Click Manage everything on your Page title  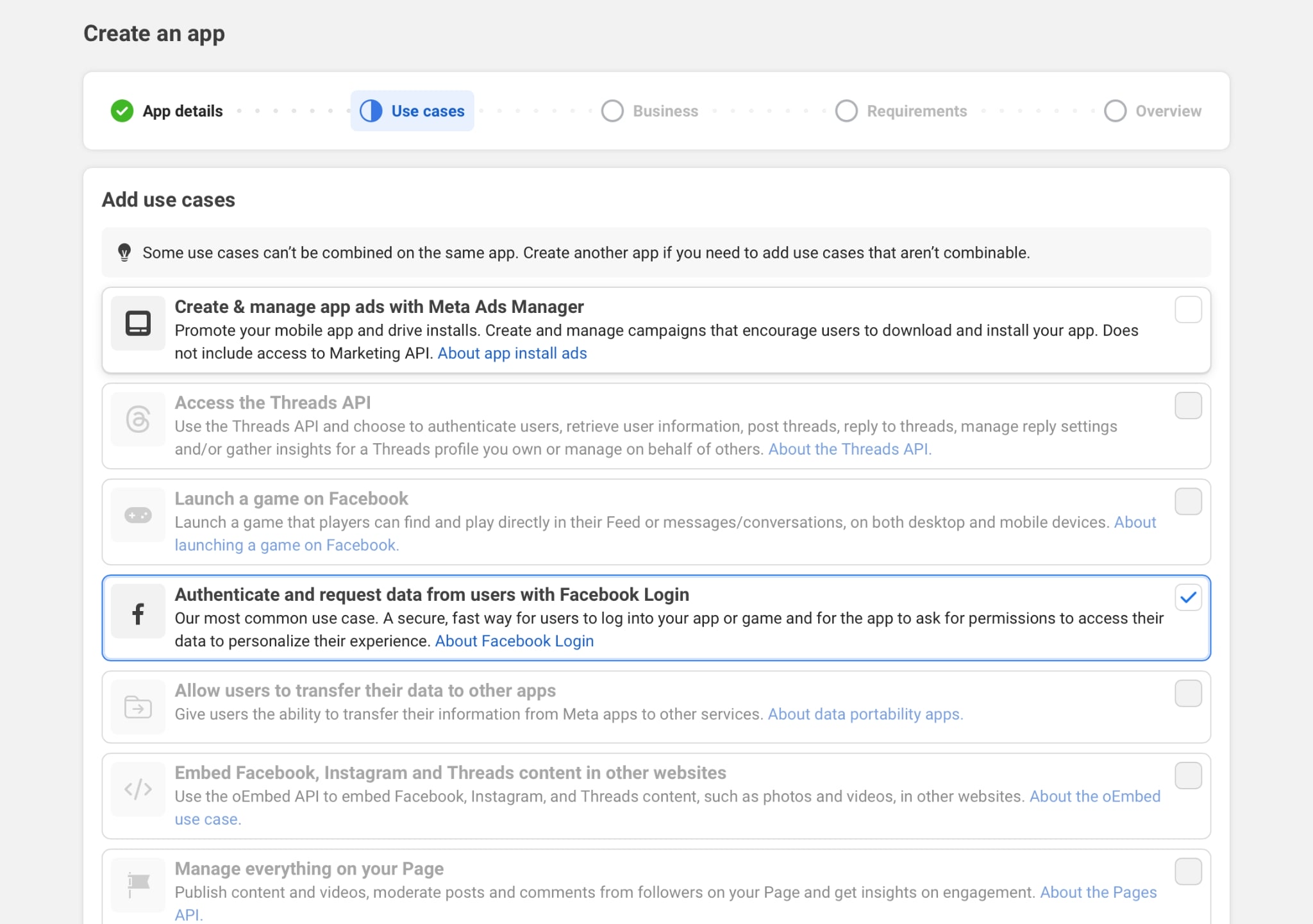click(309, 869)
